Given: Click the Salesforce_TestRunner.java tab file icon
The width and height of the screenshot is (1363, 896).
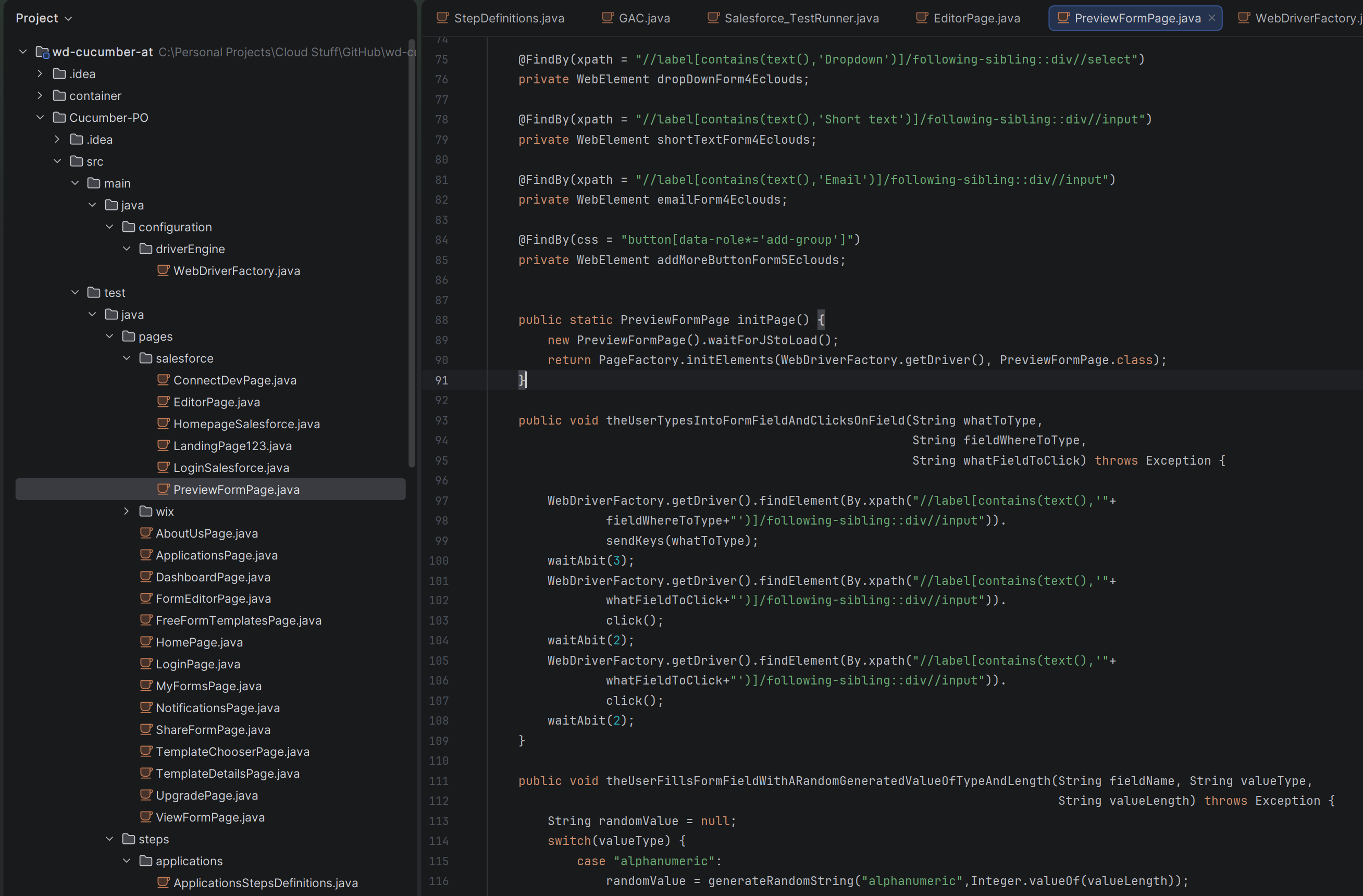Looking at the screenshot, I should (x=714, y=18).
